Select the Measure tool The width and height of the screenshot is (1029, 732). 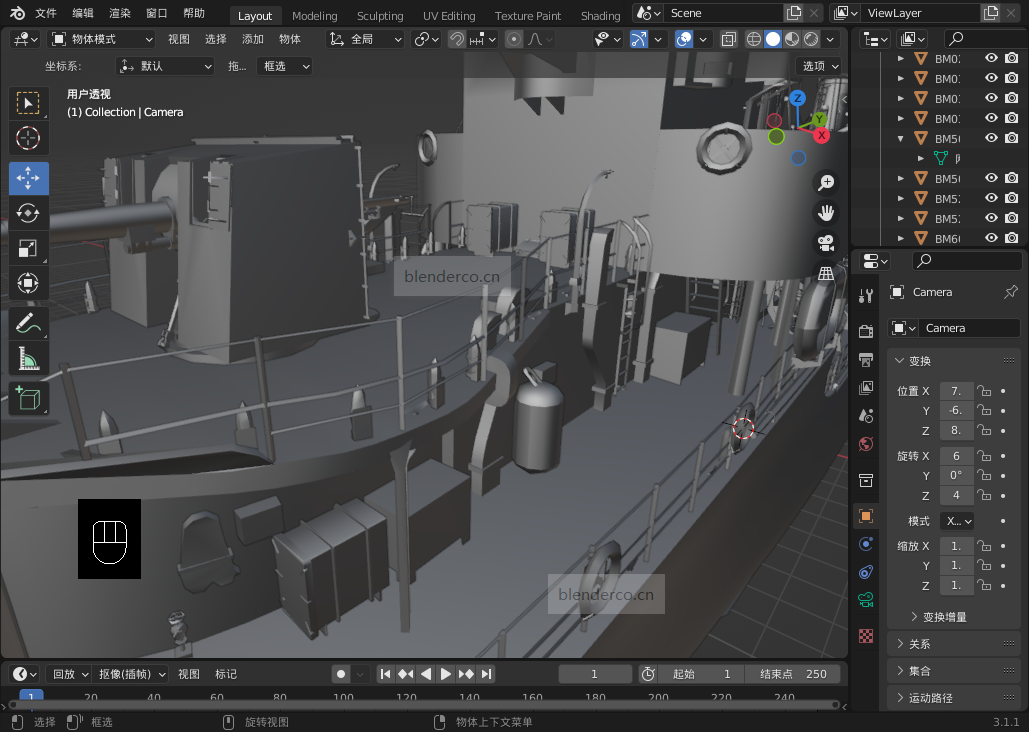pyautogui.click(x=28, y=358)
